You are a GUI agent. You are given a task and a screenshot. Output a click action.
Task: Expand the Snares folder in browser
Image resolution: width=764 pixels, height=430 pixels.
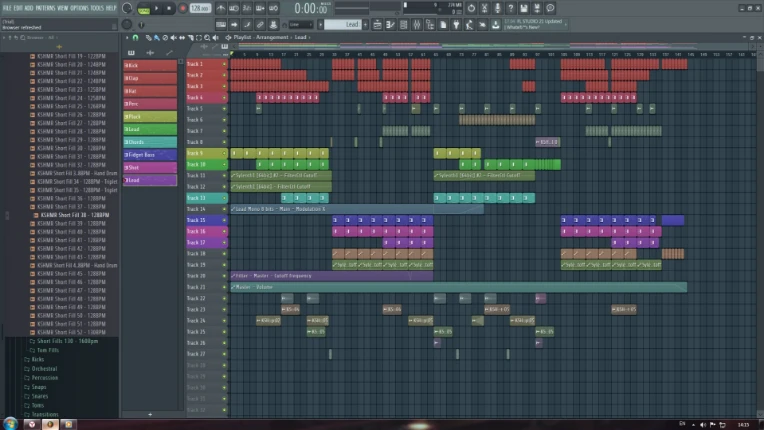36,396
